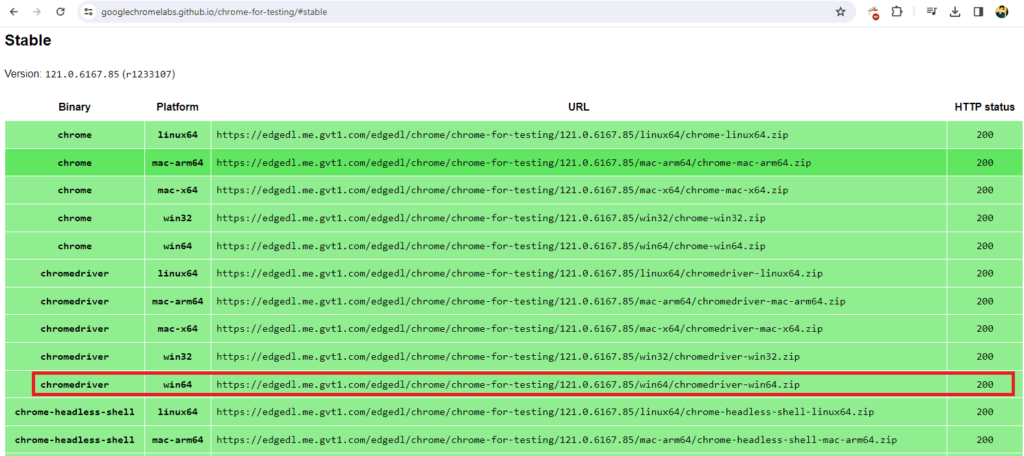Click the browser forward arrow
Image resolution: width=1024 pixels, height=456 pixels.
tap(37, 12)
